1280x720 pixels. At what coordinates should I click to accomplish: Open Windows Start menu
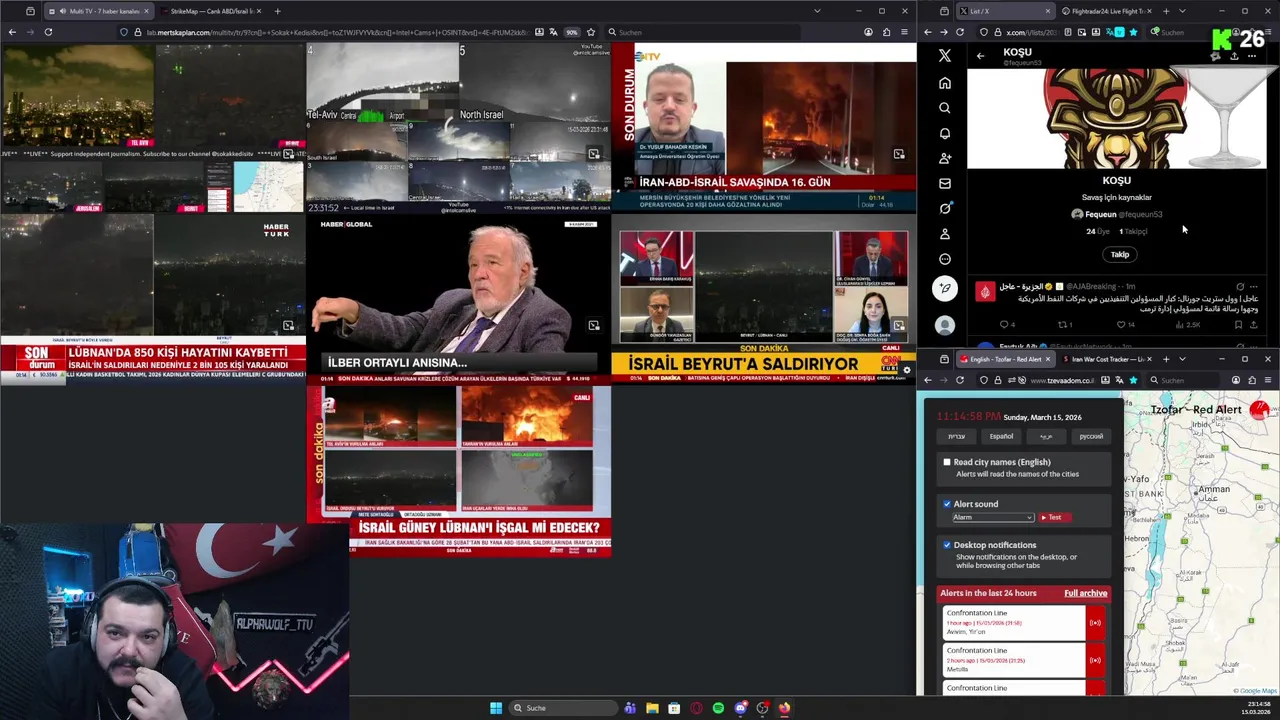click(x=496, y=708)
